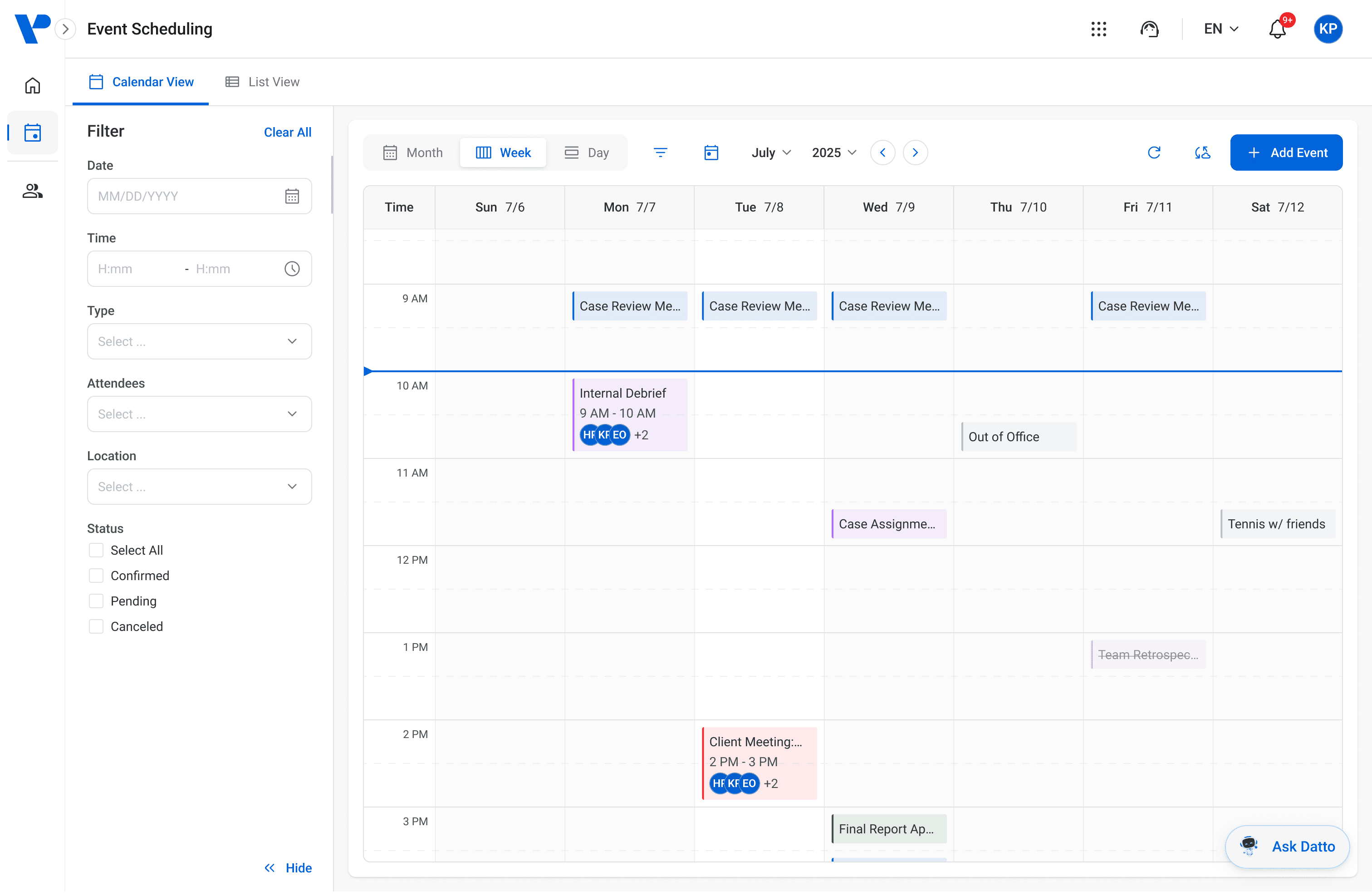Go to the home icon in sidebar
1372x896 pixels.
pos(32,85)
